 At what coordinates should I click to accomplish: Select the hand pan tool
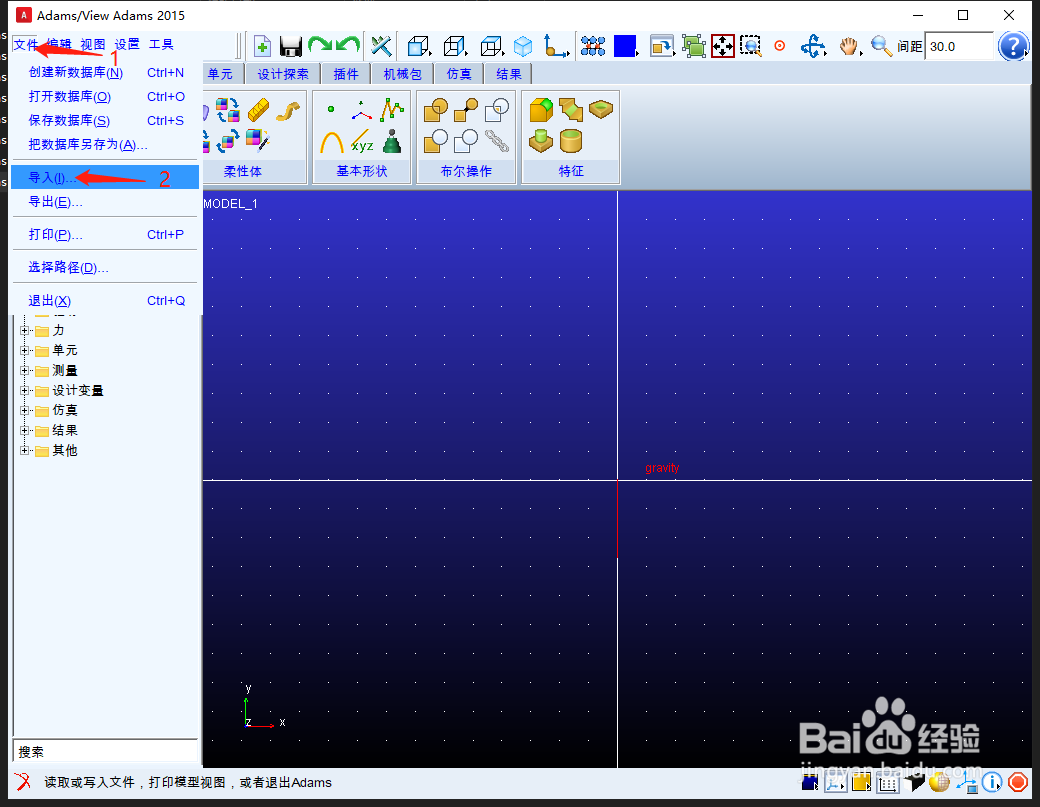849,46
